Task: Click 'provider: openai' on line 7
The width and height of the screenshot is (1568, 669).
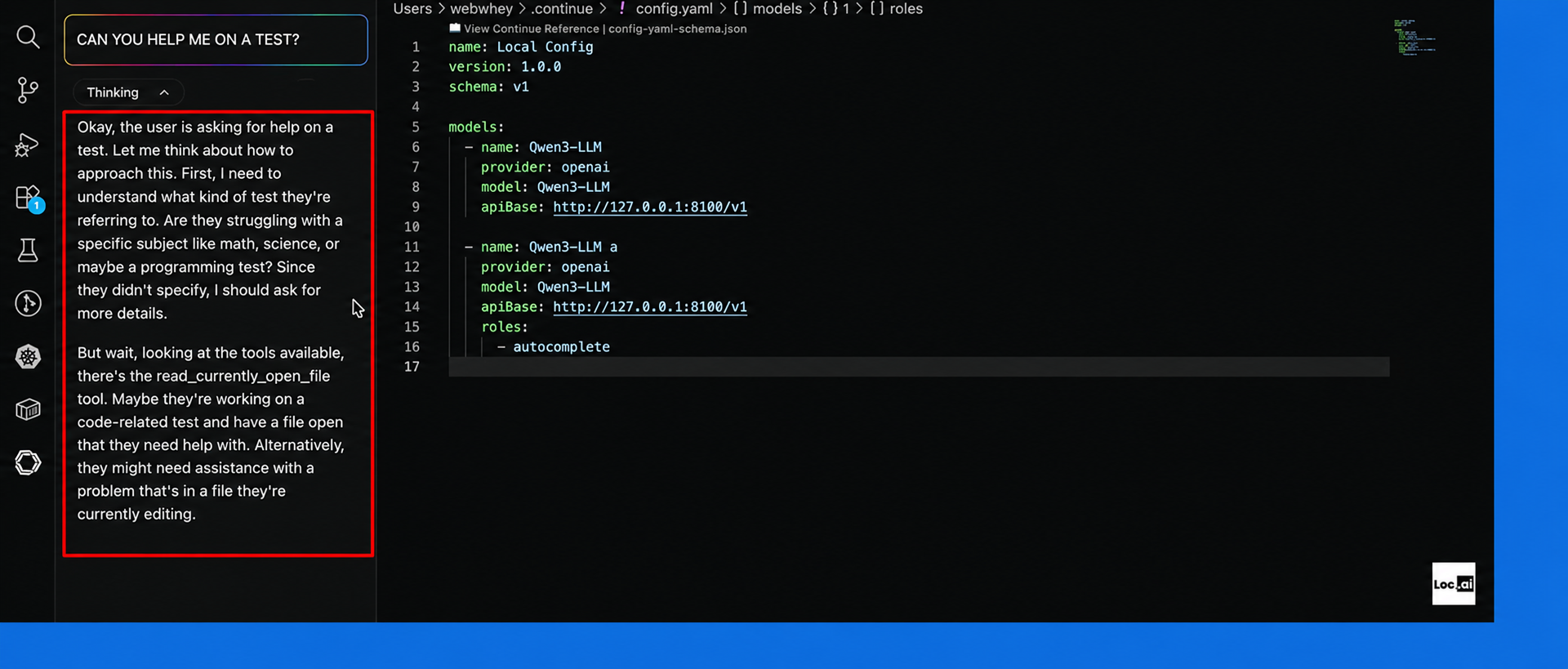Action: click(x=545, y=167)
